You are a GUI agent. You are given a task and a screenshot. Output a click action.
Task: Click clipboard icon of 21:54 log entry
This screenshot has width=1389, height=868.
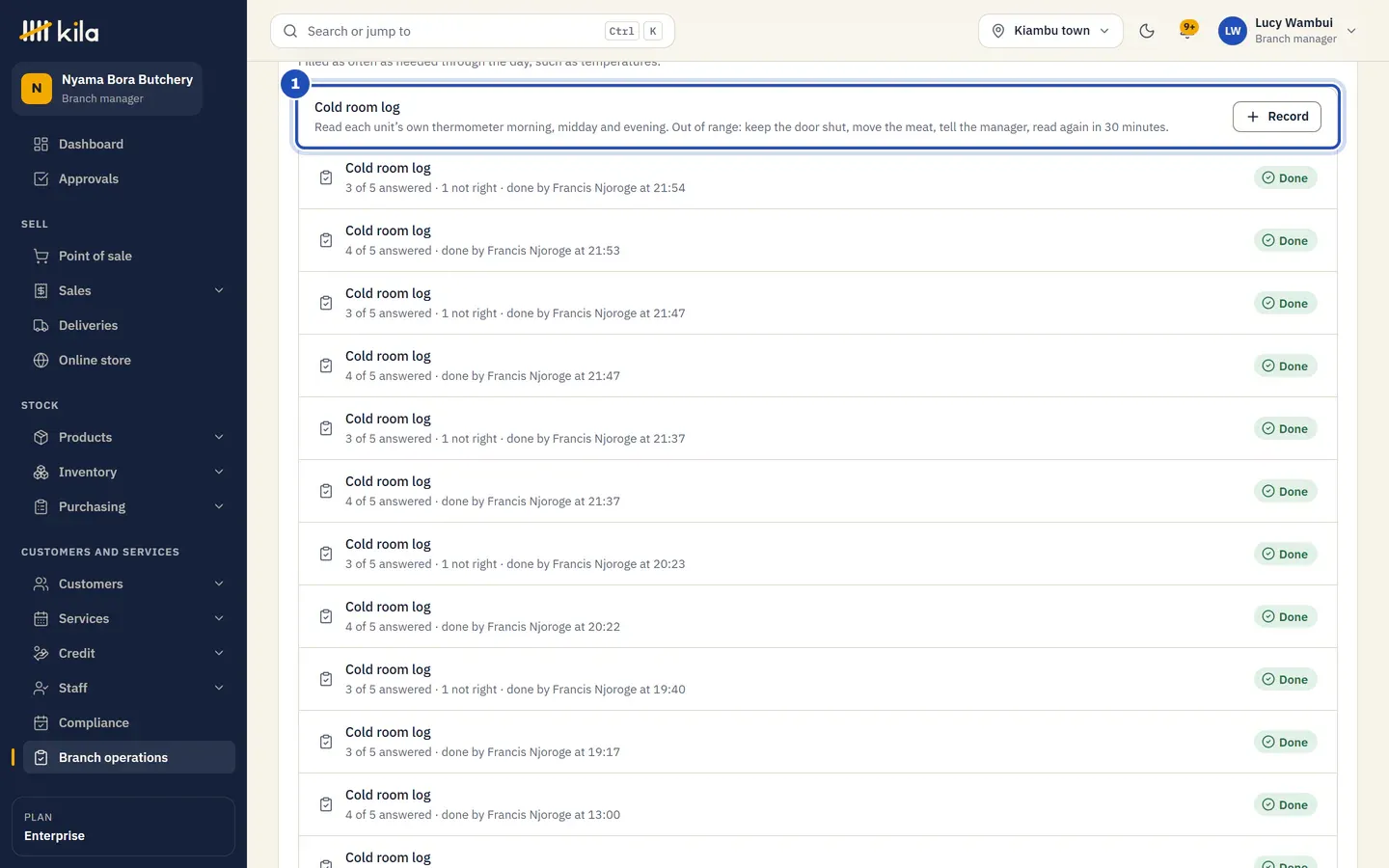[x=326, y=177]
